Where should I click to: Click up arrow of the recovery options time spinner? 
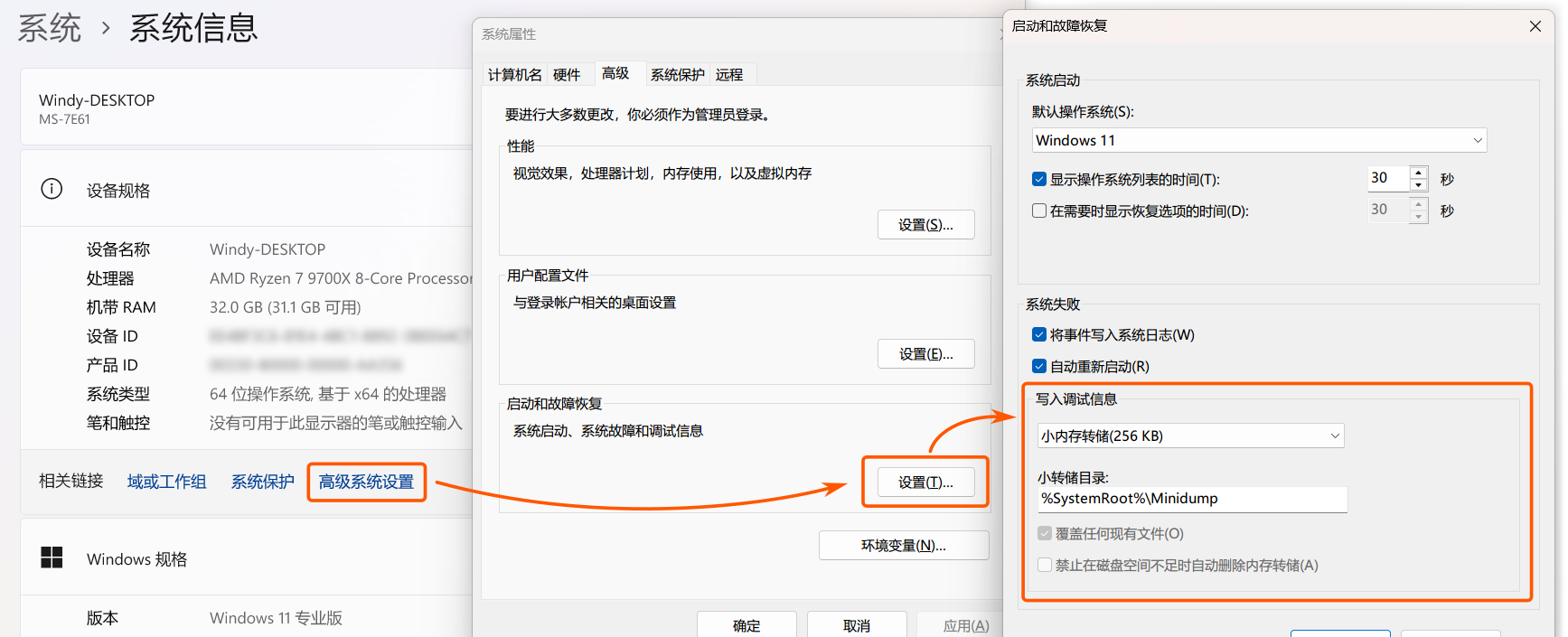pos(1419,204)
